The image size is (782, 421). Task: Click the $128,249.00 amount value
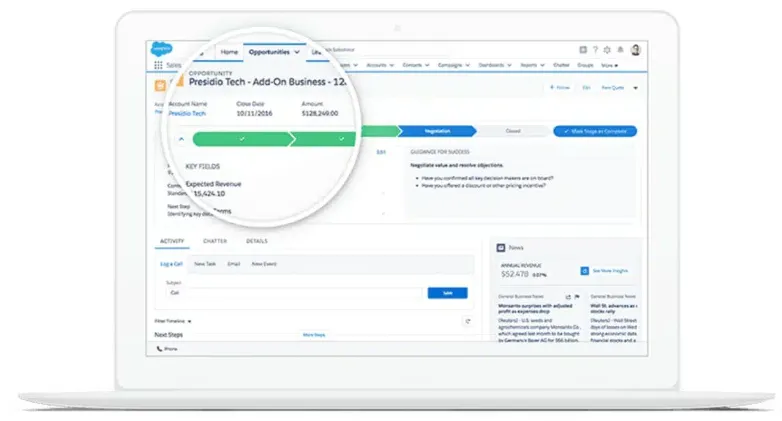point(320,114)
